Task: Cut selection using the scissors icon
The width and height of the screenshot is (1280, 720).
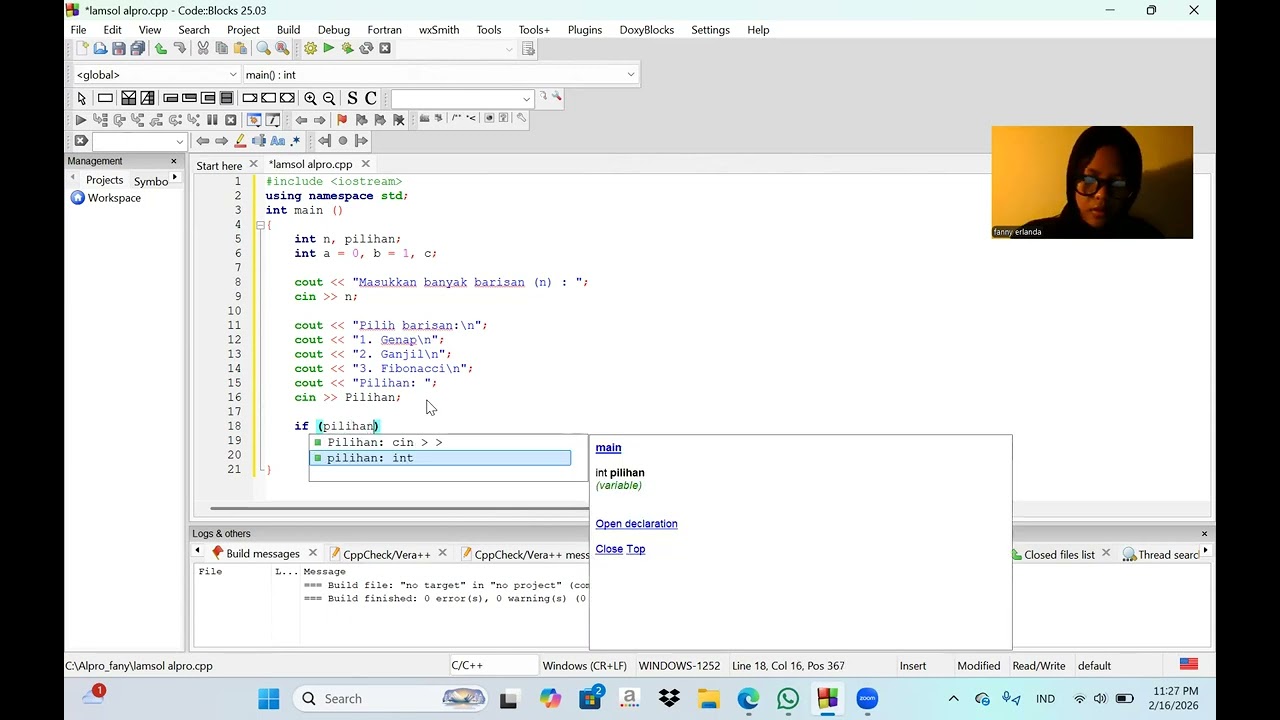Action: [203, 48]
